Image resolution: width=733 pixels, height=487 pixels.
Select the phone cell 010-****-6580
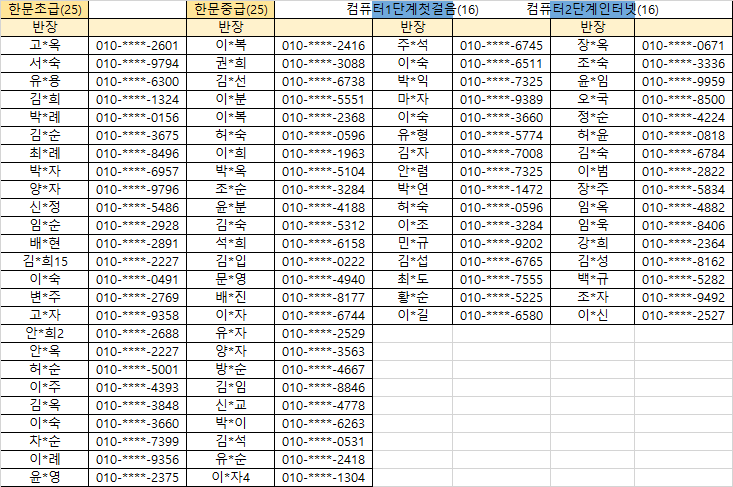[501, 315]
